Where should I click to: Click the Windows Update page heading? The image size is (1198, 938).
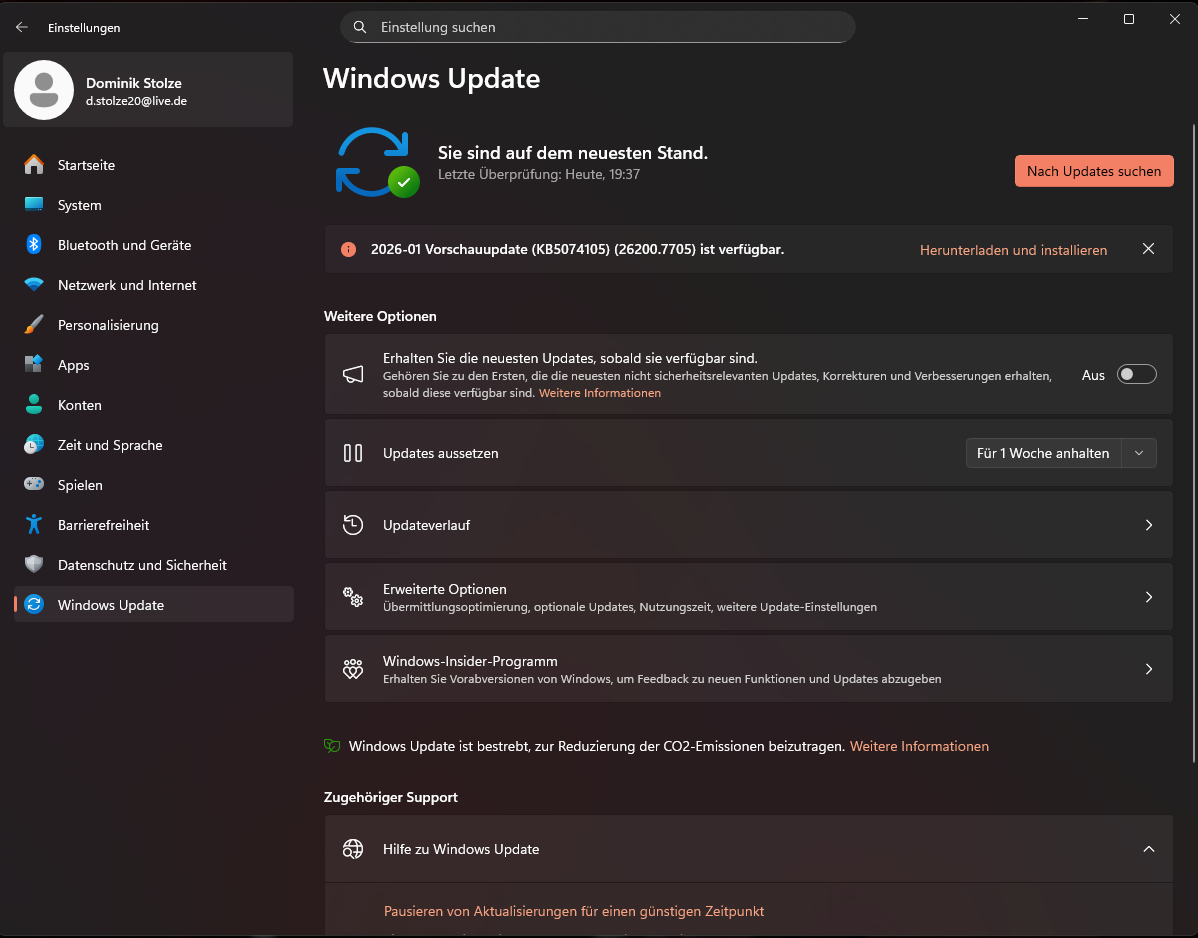click(431, 79)
